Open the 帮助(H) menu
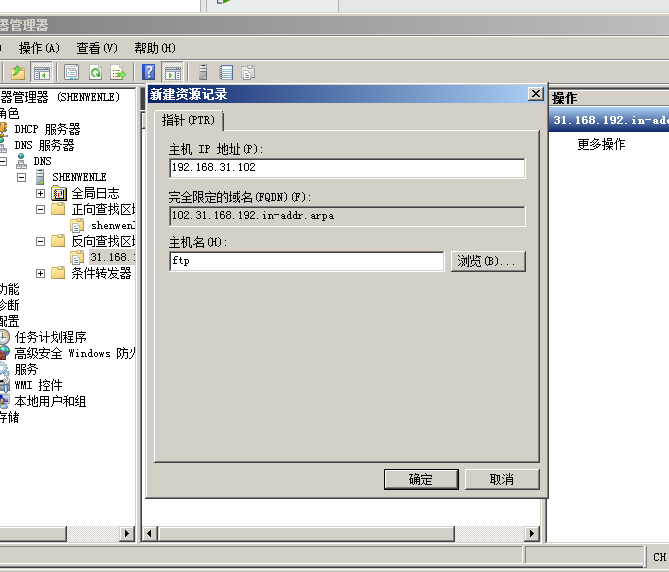 click(x=154, y=48)
